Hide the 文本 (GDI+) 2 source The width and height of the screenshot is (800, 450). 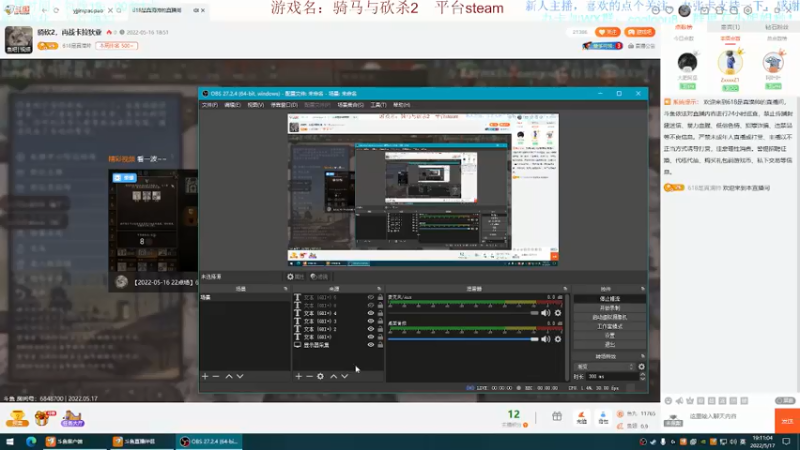click(x=371, y=329)
